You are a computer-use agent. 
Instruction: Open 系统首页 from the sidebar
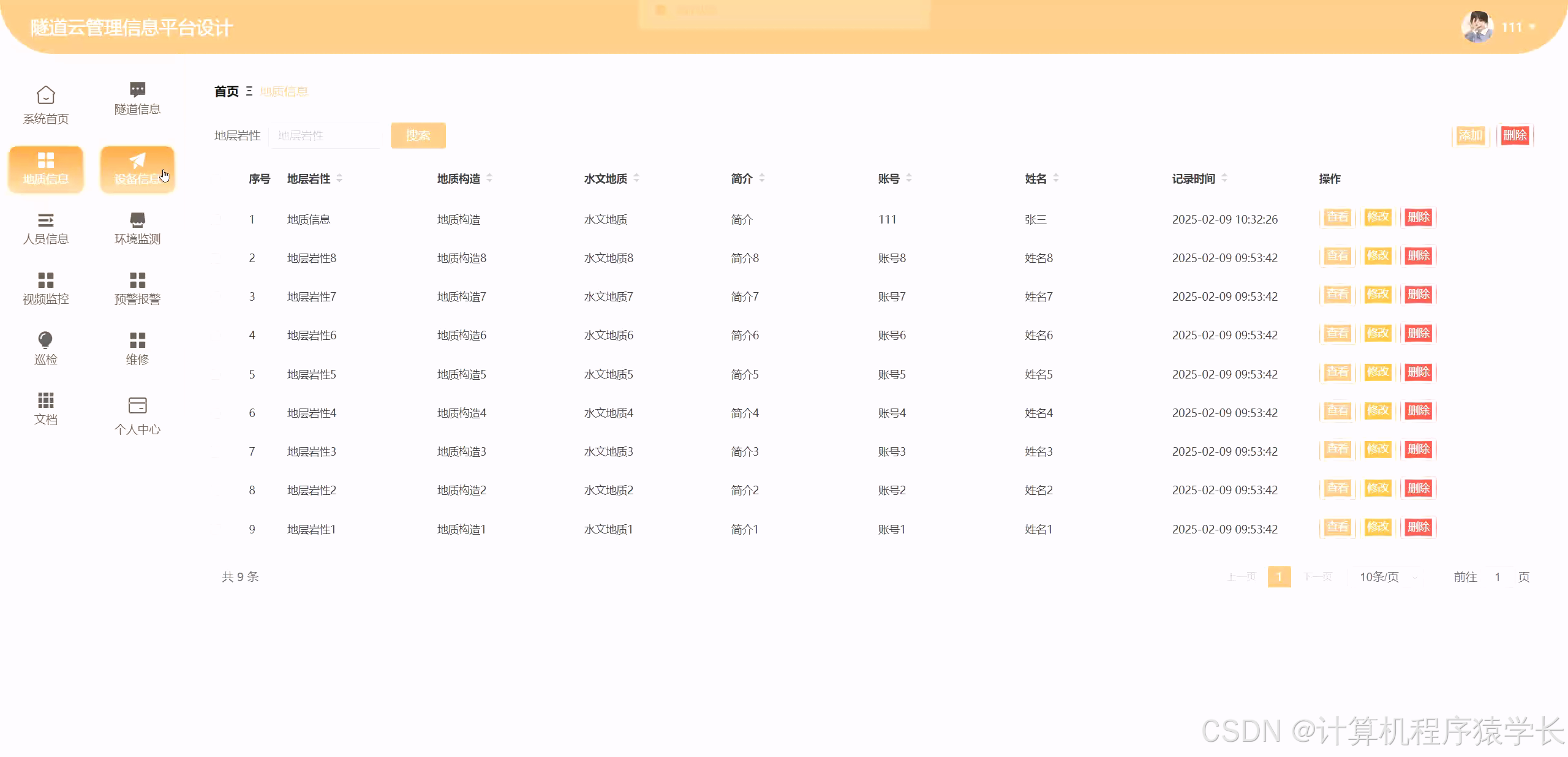46,105
